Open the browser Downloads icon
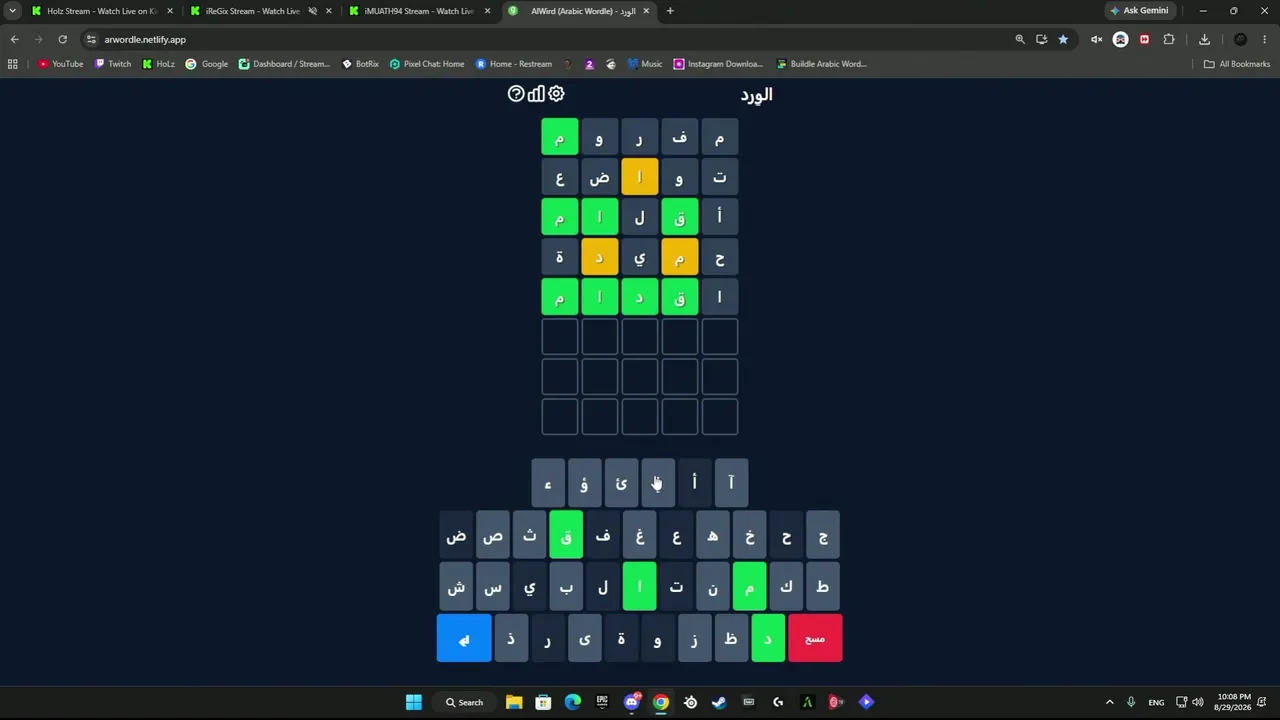Viewport: 1280px width, 720px height. point(1204,39)
